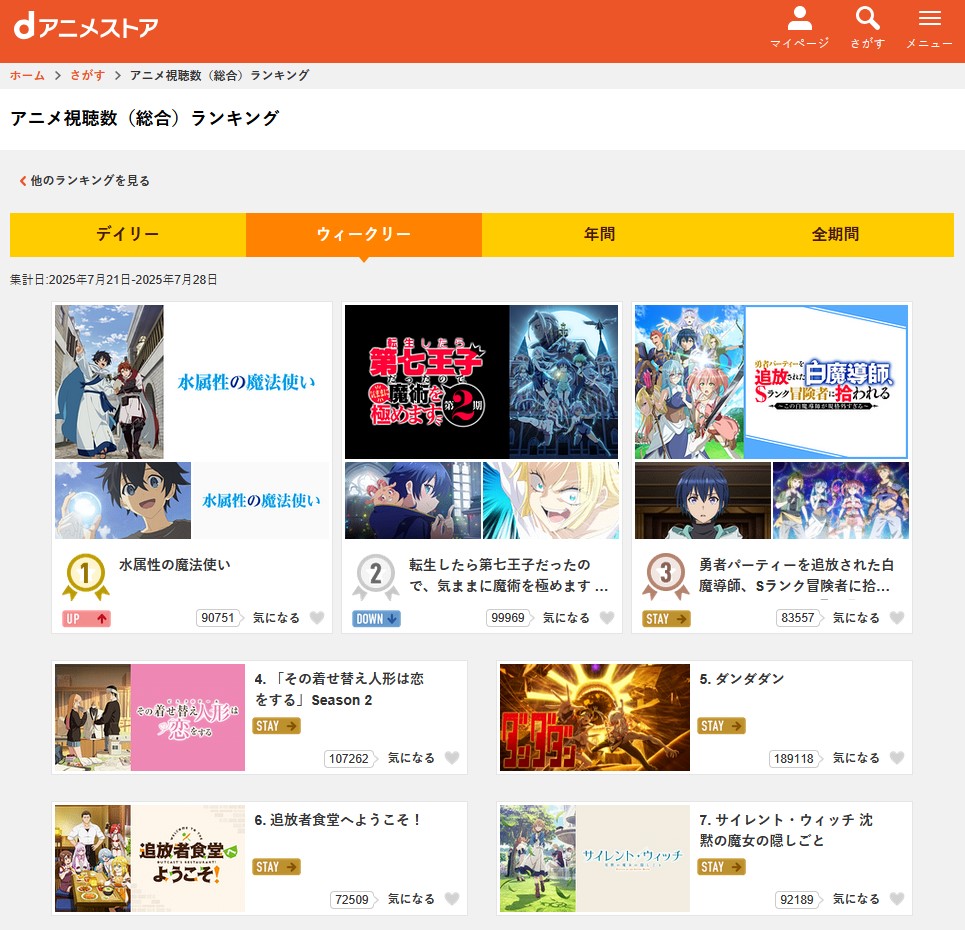Toggle heart favorite for その着せ替え人形は恋をする Season 2
This screenshot has width=965, height=930.
[x=452, y=758]
